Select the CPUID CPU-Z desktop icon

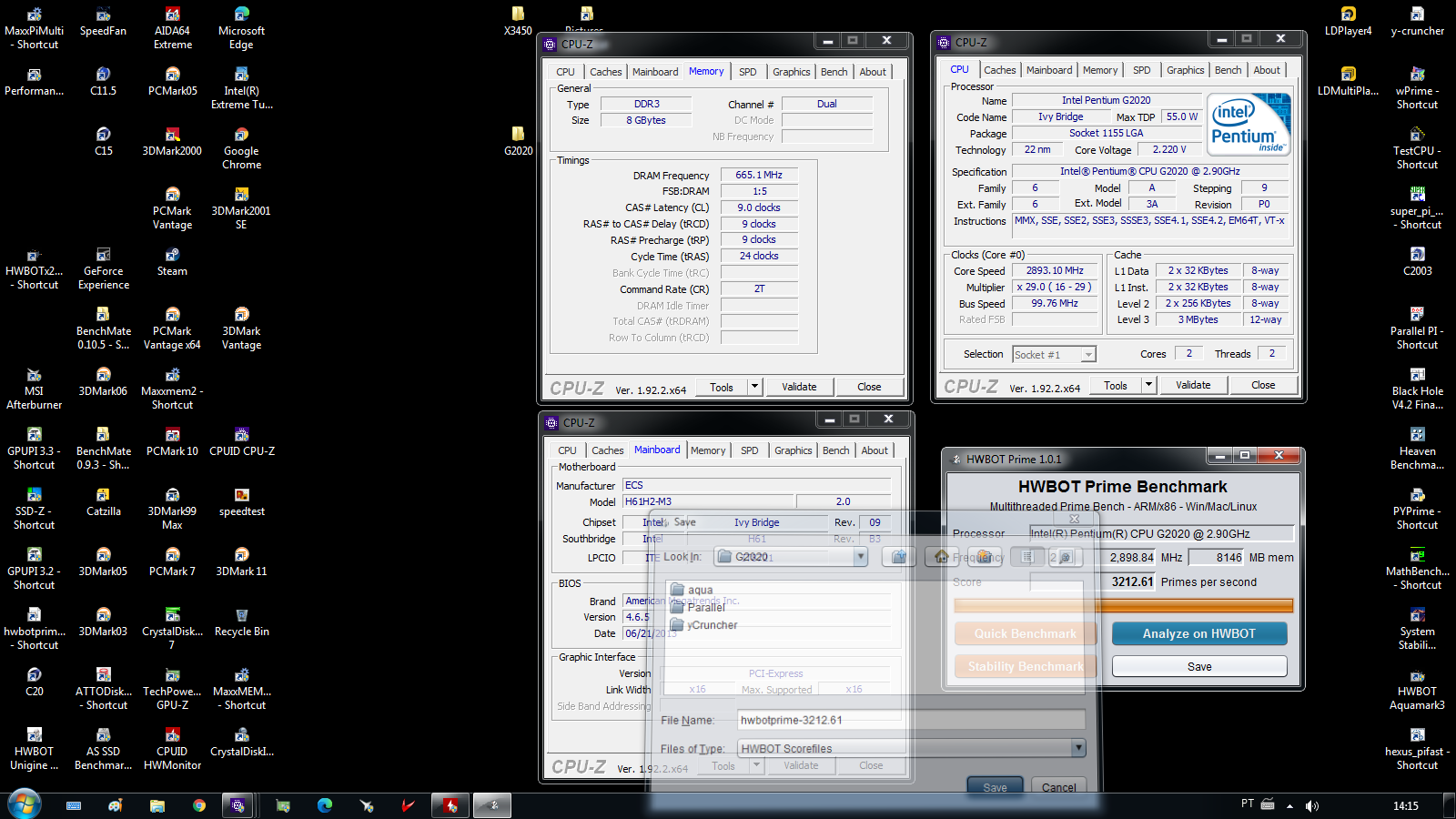241,442
